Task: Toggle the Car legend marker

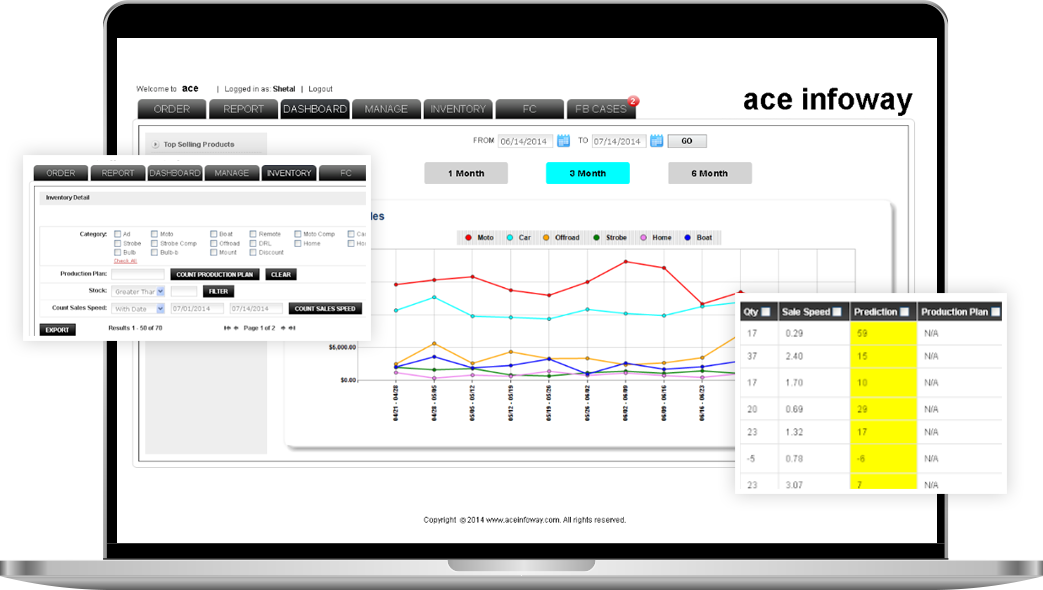Action: (510, 237)
